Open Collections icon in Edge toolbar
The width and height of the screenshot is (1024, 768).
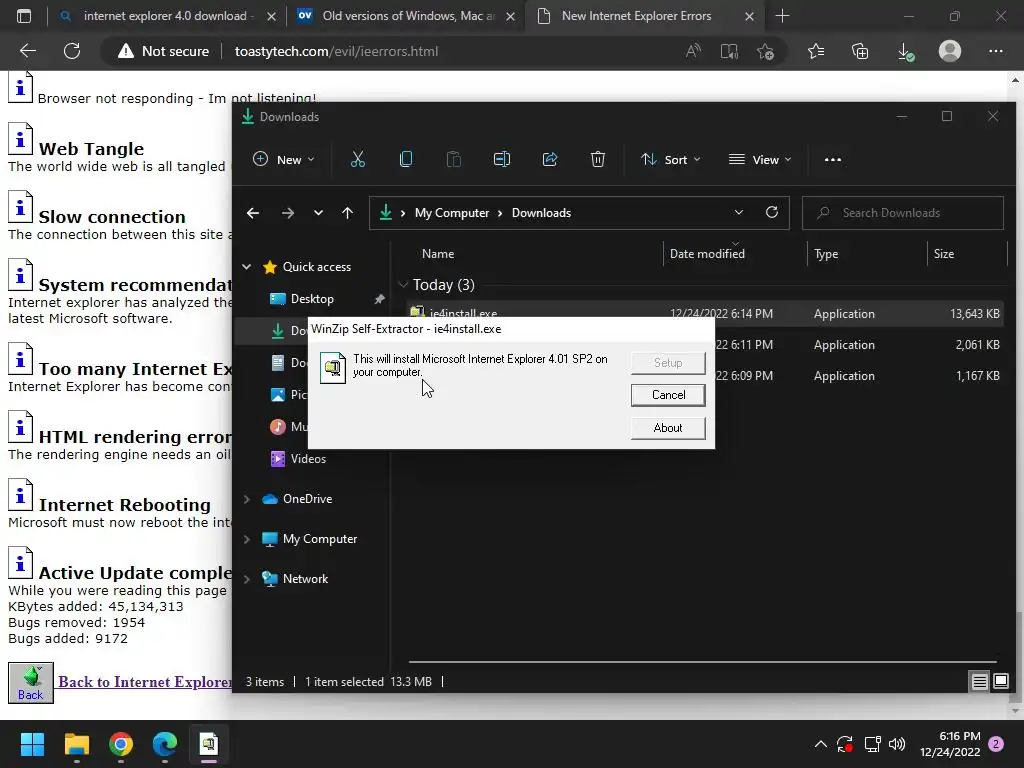tap(860, 51)
